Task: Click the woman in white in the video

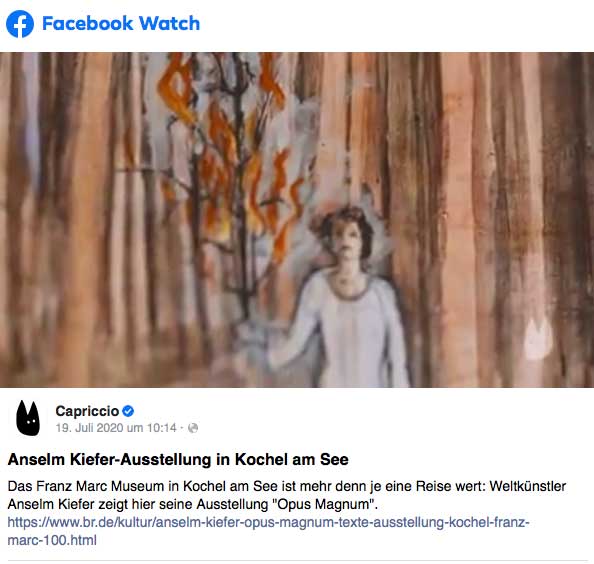Action: coord(341,297)
